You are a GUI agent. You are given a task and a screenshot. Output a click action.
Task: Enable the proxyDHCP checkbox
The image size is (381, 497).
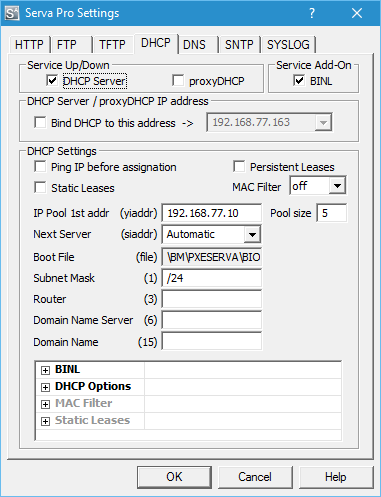tap(178, 80)
